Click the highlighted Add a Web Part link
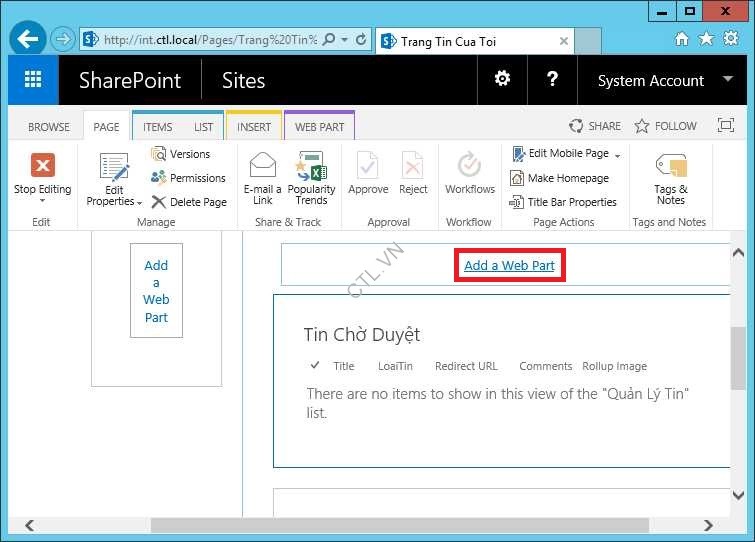Screen dimensions: 755x542 click(x=509, y=266)
